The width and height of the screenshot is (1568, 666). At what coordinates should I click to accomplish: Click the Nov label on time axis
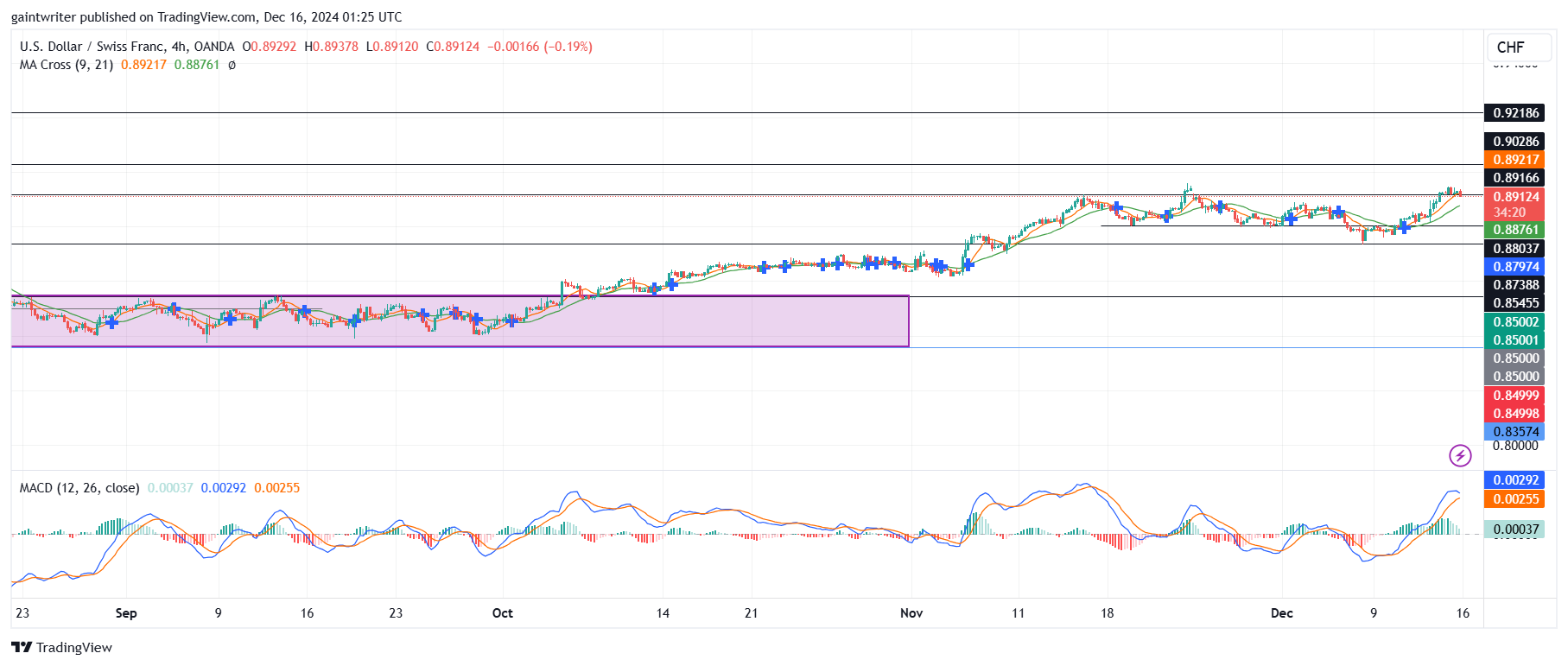(x=911, y=613)
